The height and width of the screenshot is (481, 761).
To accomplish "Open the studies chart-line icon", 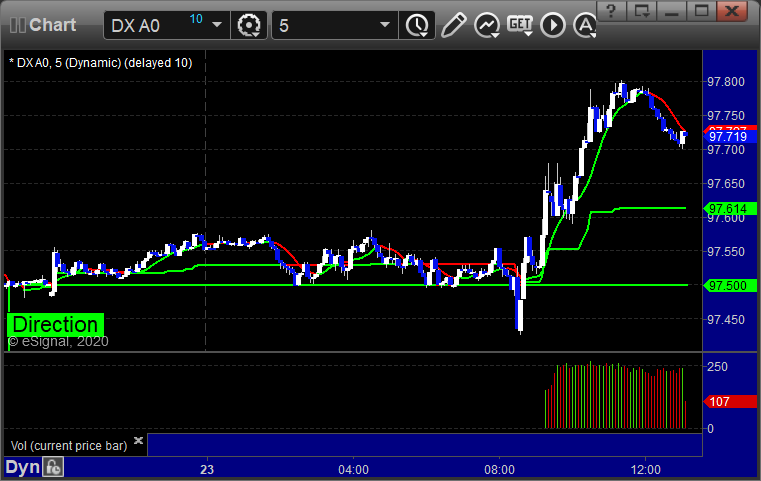I will click(x=487, y=25).
